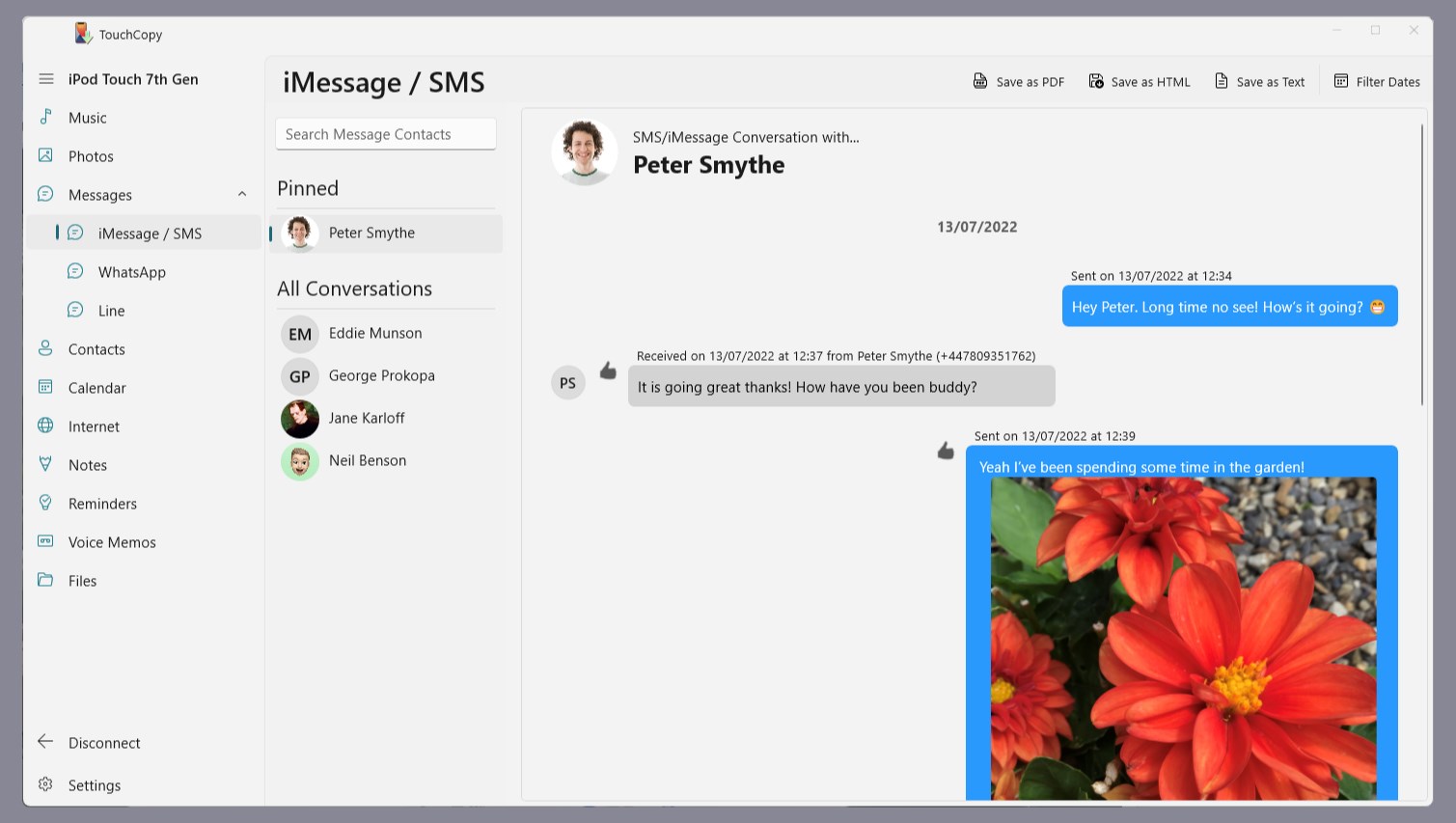
Task: Select Line messages
Action: click(x=143, y=311)
